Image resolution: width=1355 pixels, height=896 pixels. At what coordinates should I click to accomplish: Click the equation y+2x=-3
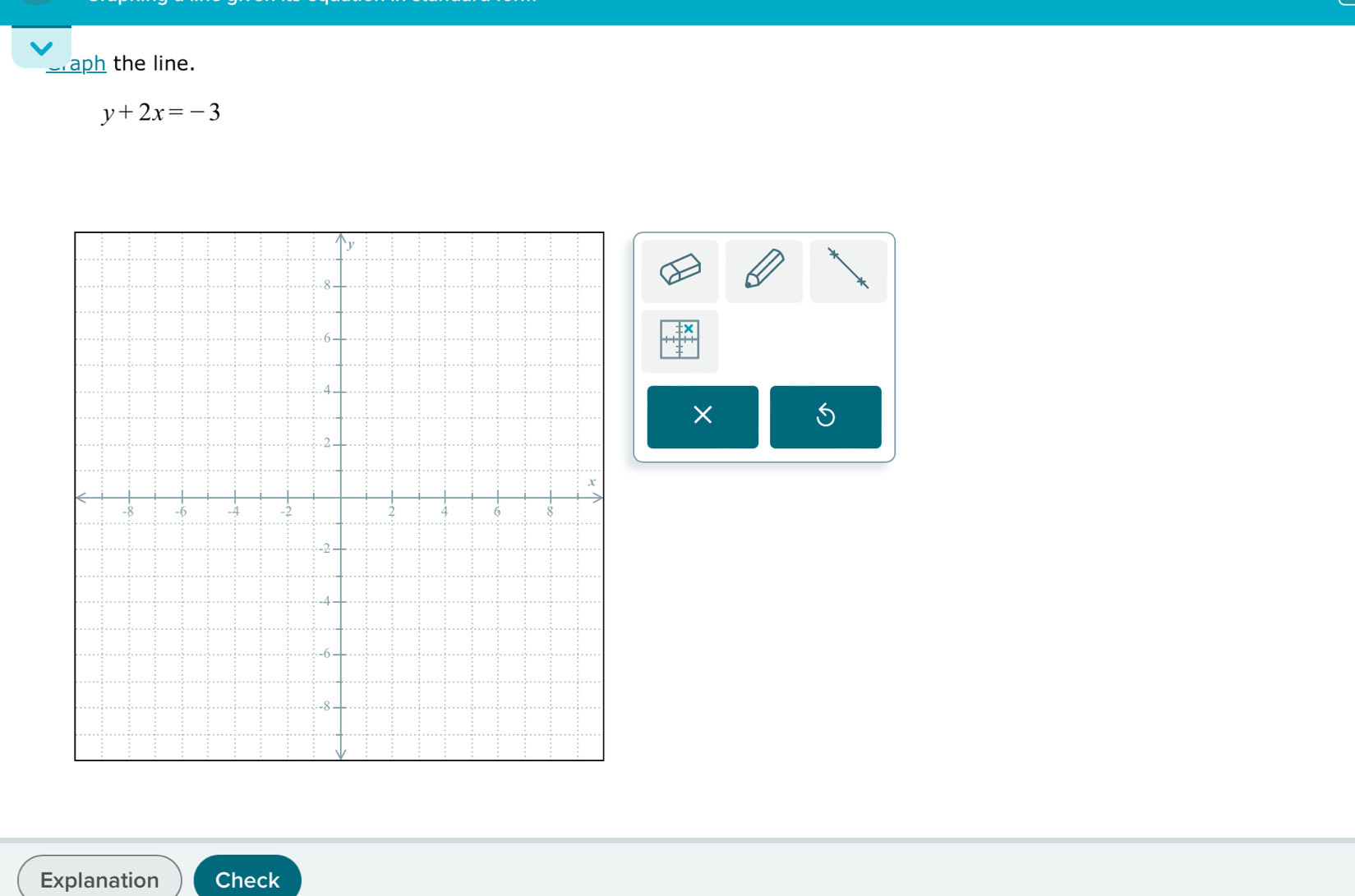click(x=161, y=113)
